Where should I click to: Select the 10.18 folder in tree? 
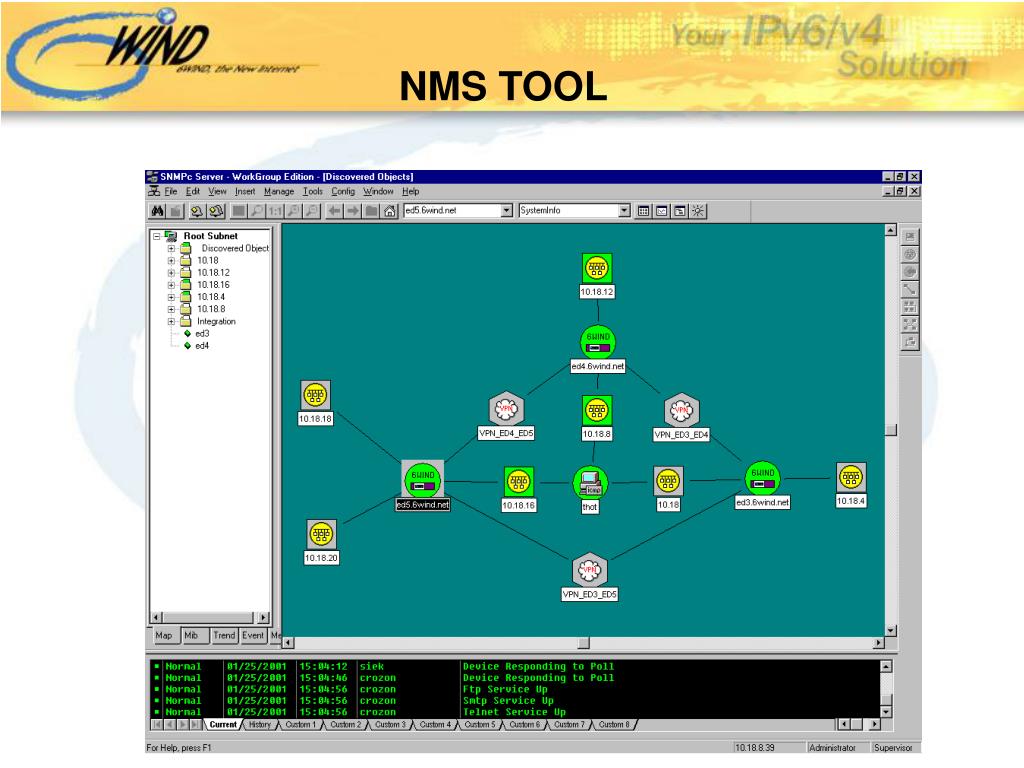pyautogui.click(x=208, y=261)
